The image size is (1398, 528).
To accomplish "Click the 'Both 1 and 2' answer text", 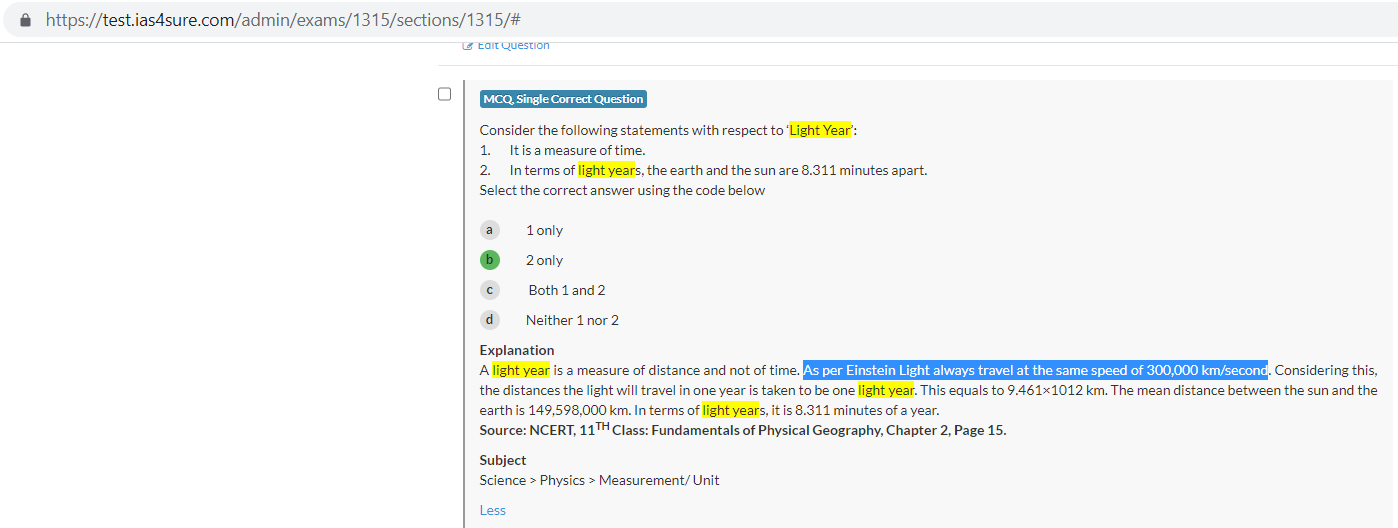I will pyautogui.click(x=567, y=290).
